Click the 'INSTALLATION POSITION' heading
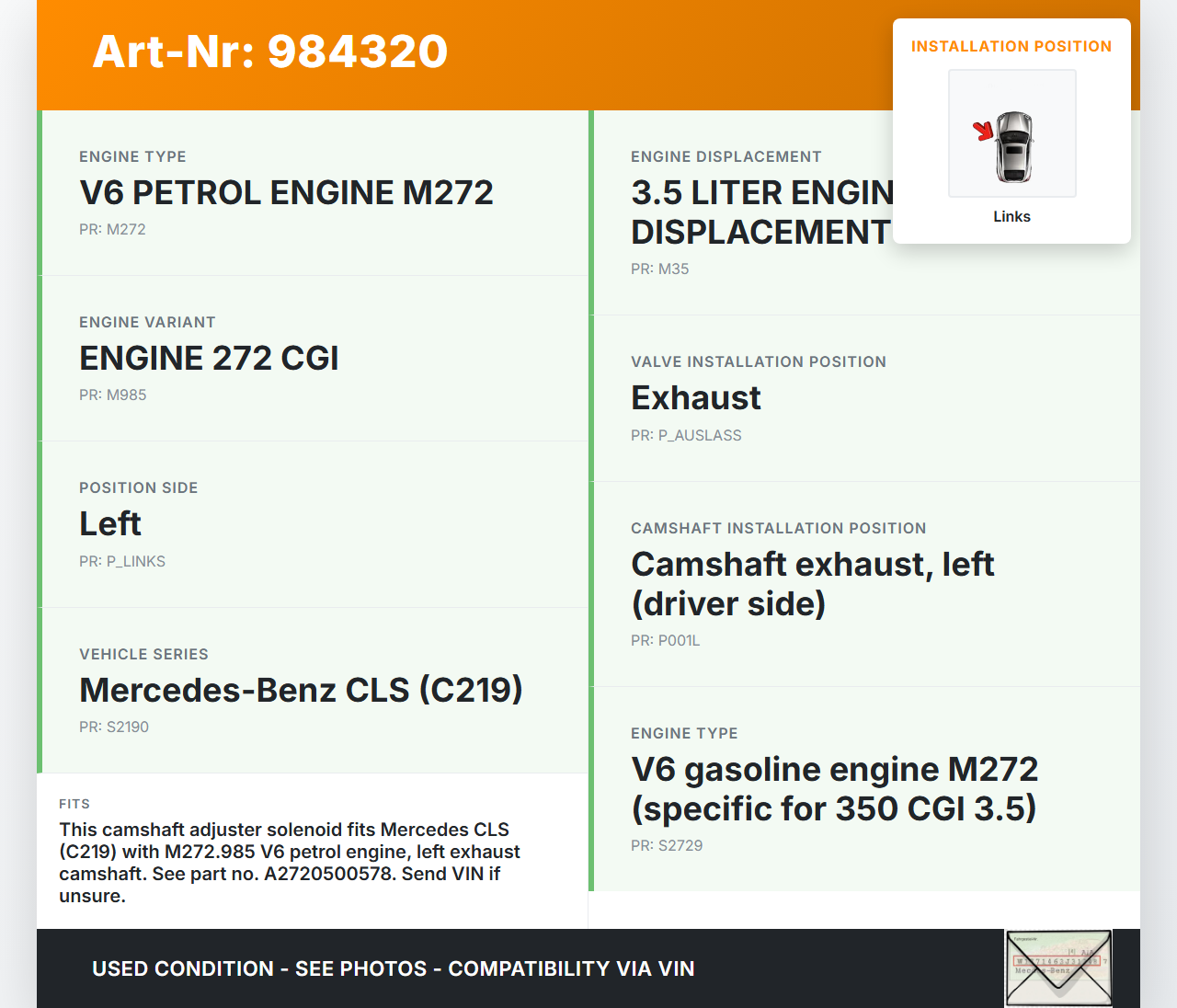 (1011, 47)
